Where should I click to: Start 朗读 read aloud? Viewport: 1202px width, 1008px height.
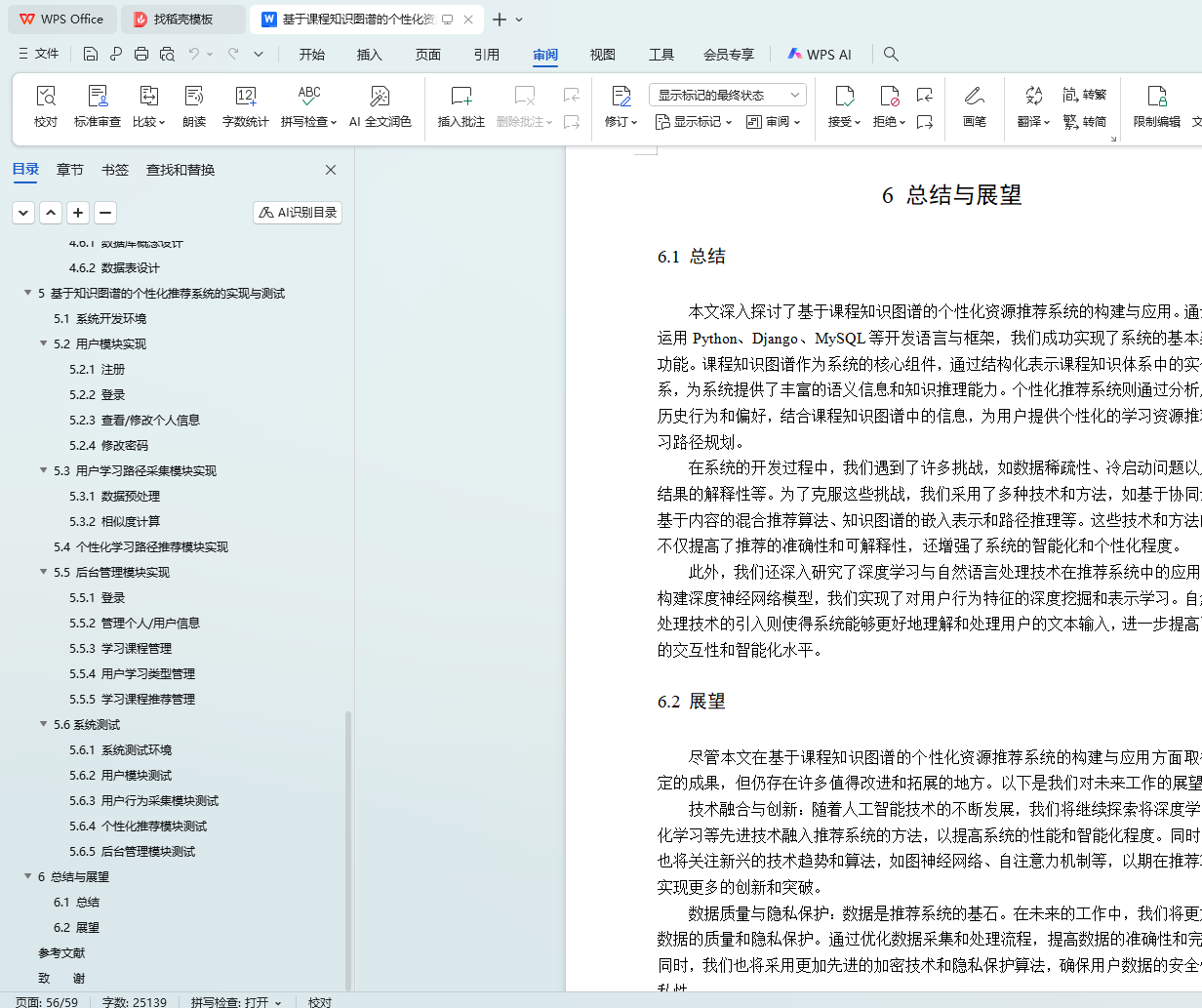pyautogui.click(x=194, y=106)
